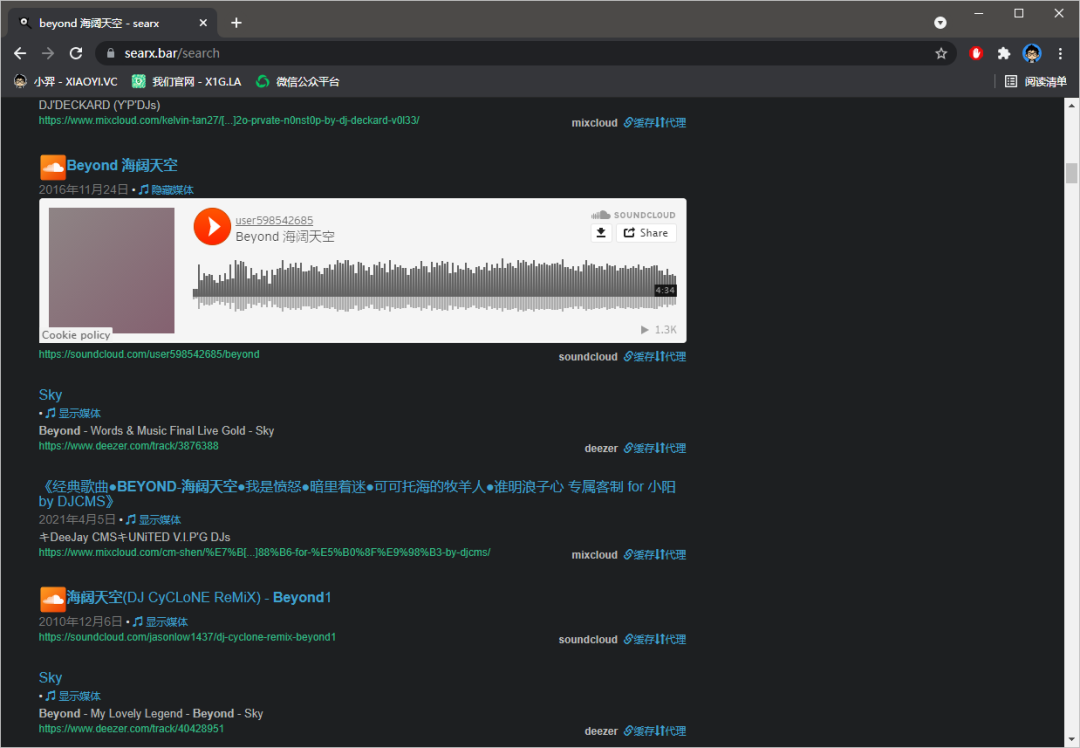This screenshot has height=748, width=1080.
Task: Bookmark this page with the star icon
Action: tap(941, 54)
